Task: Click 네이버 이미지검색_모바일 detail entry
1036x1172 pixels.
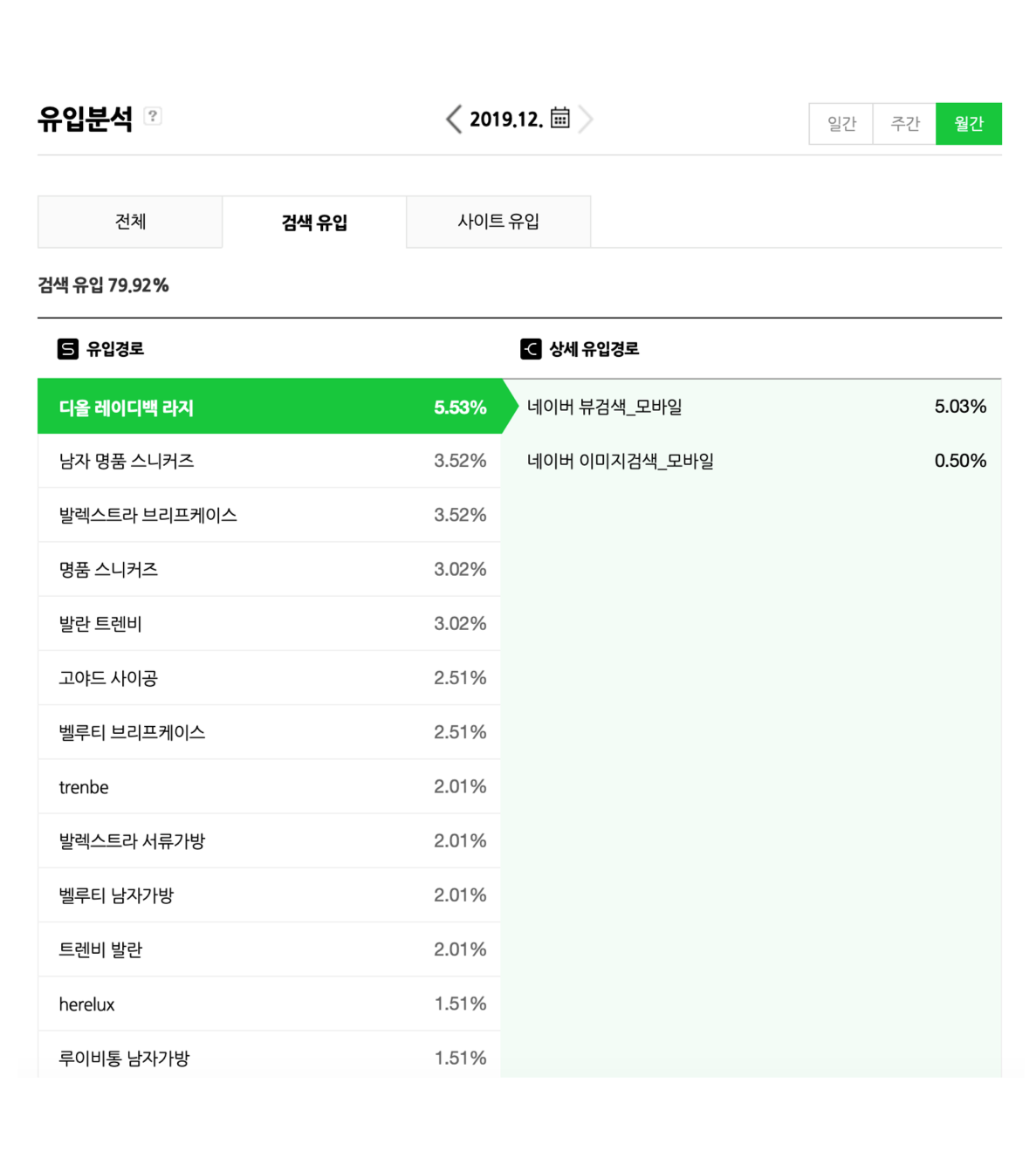Action: pyautogui.click(x=621, y=461)
